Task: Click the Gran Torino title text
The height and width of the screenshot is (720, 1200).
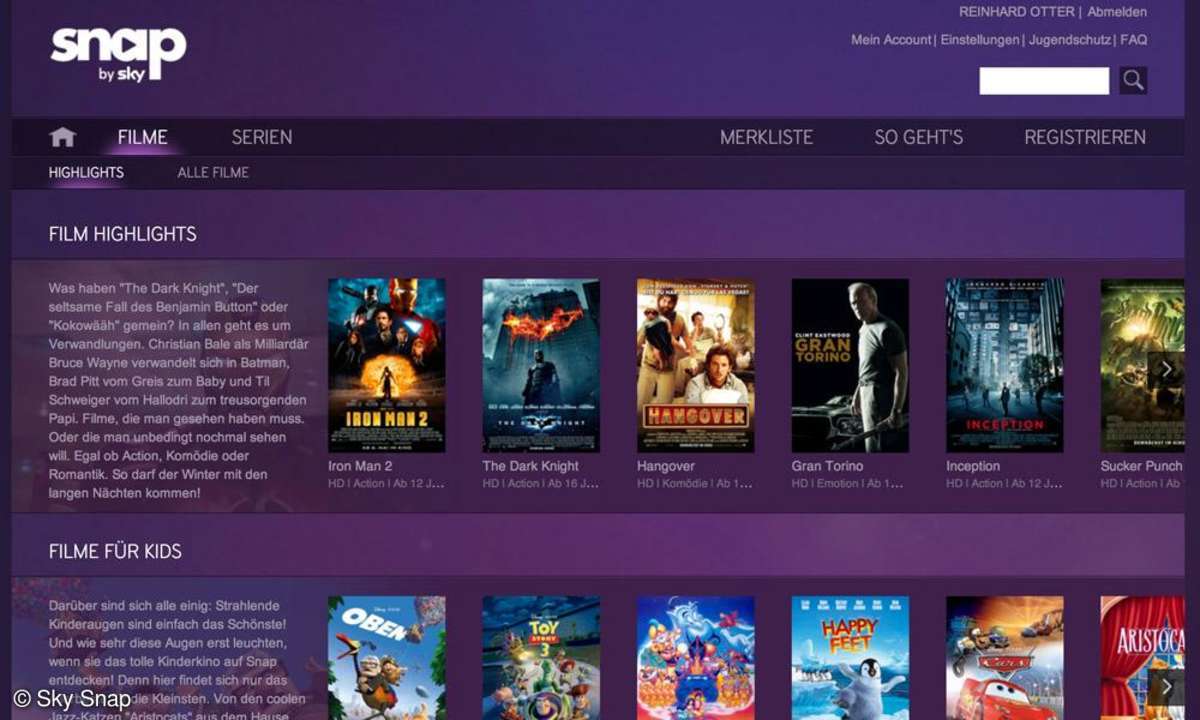Action: [827, 466]
